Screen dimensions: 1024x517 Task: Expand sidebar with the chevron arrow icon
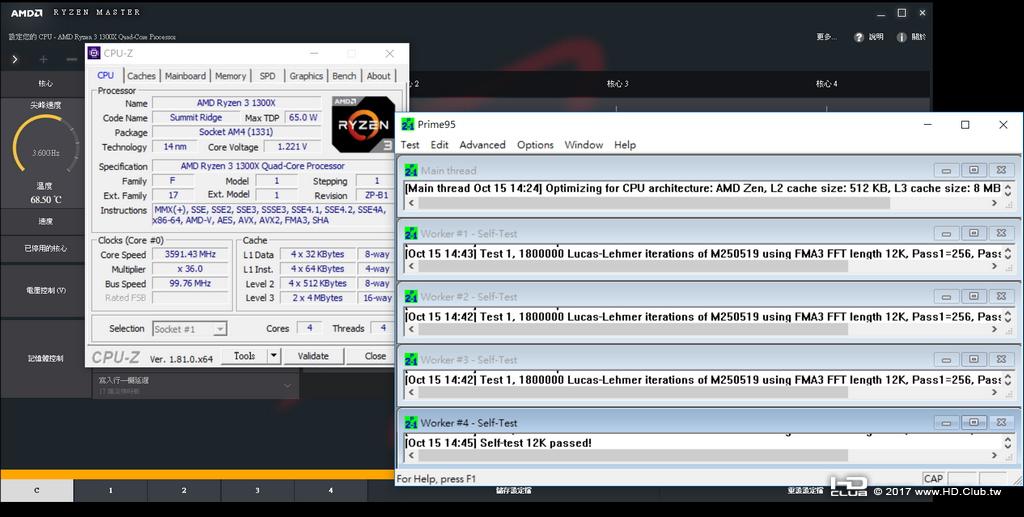tap(15, 59)
